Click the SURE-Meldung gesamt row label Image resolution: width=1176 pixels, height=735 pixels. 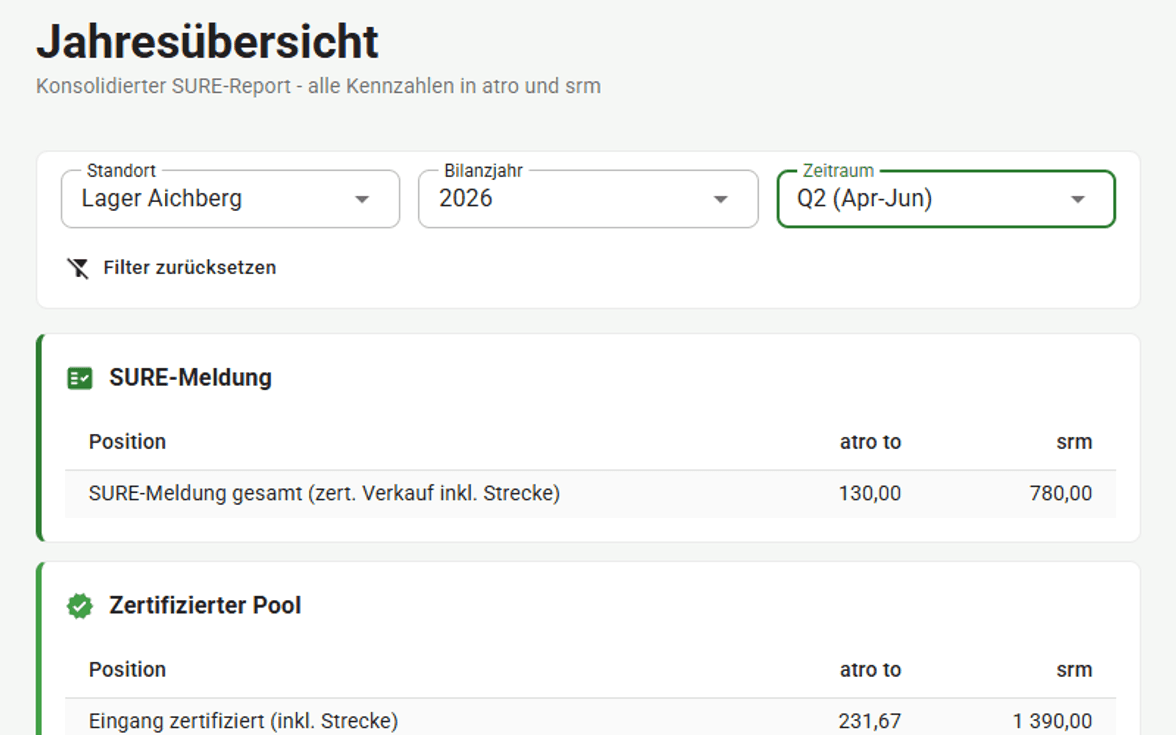coord(324,494)
